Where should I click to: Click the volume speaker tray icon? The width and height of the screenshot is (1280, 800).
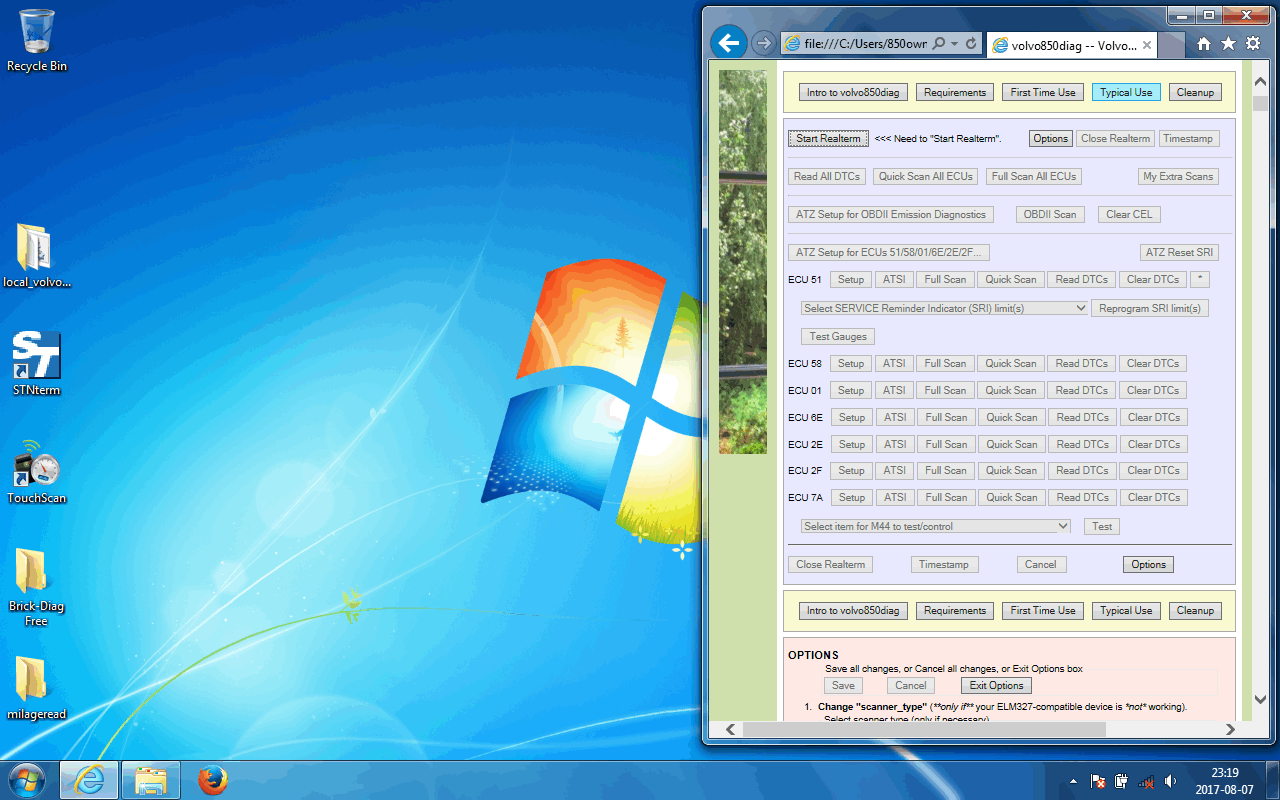[1170, 781]
